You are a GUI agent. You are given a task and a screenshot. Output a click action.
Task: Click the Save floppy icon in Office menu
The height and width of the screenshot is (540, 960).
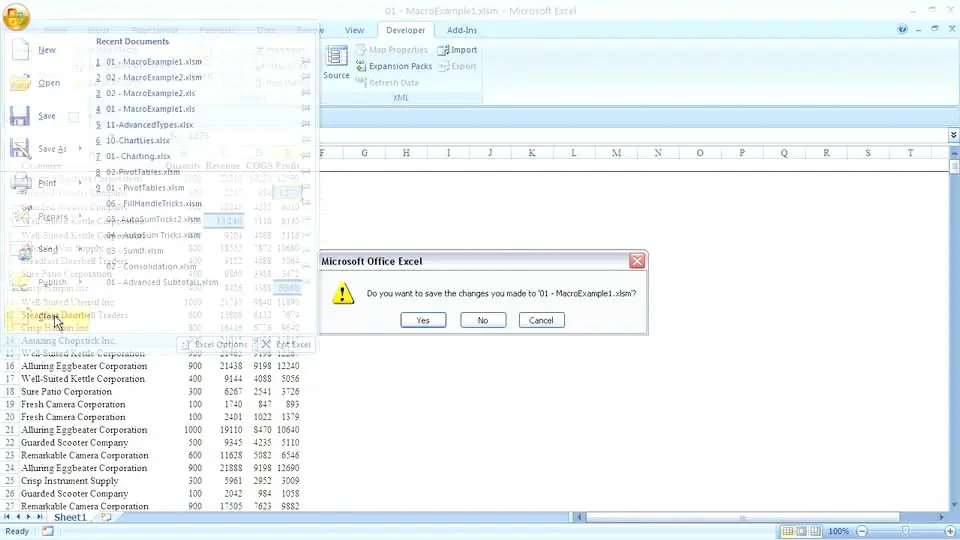20,116
